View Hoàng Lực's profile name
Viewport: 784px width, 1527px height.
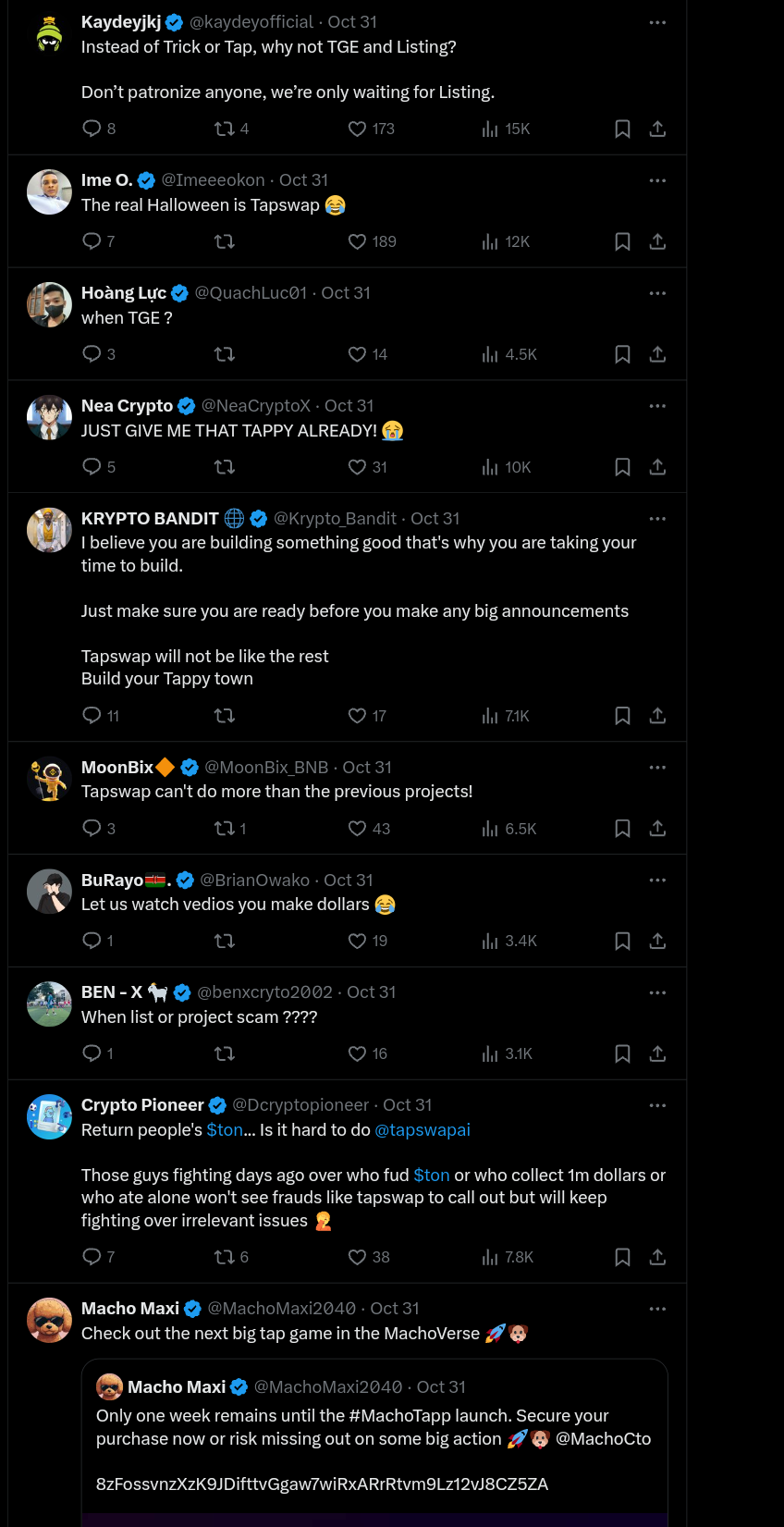123,292
